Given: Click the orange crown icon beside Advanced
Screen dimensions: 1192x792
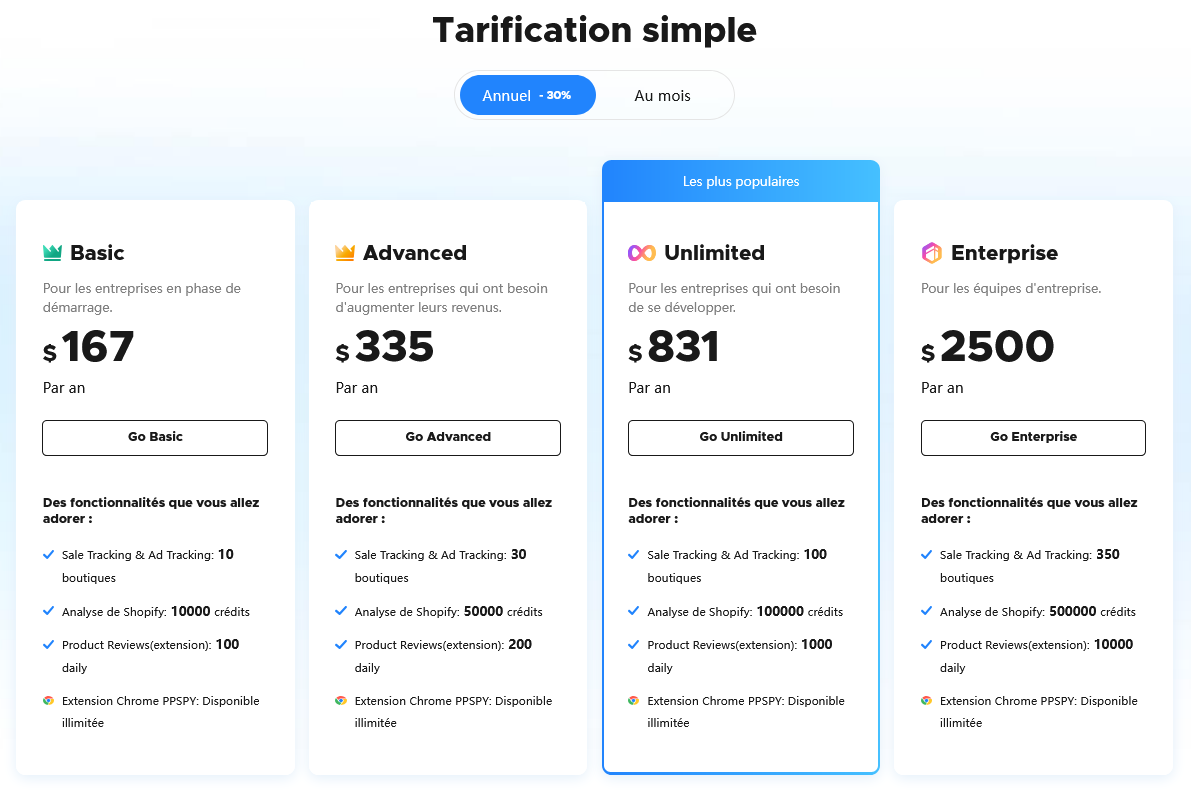Looking at the screenshot, I should pyautogui.click(x=345, y=253).
